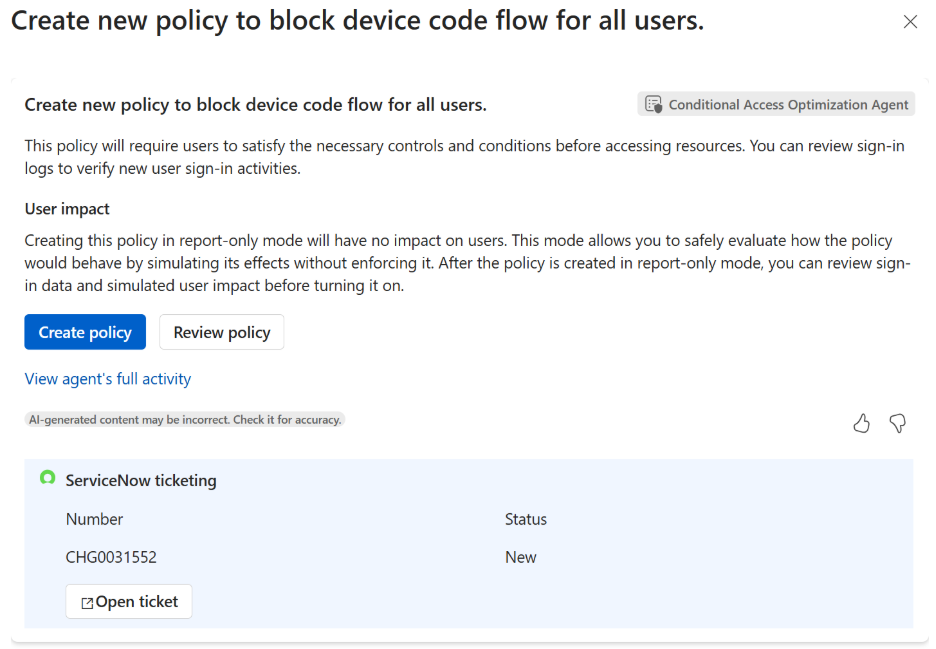
Task: Select ticket number CHG0031552
Action: pyautogui.click(x=111, y=557)
